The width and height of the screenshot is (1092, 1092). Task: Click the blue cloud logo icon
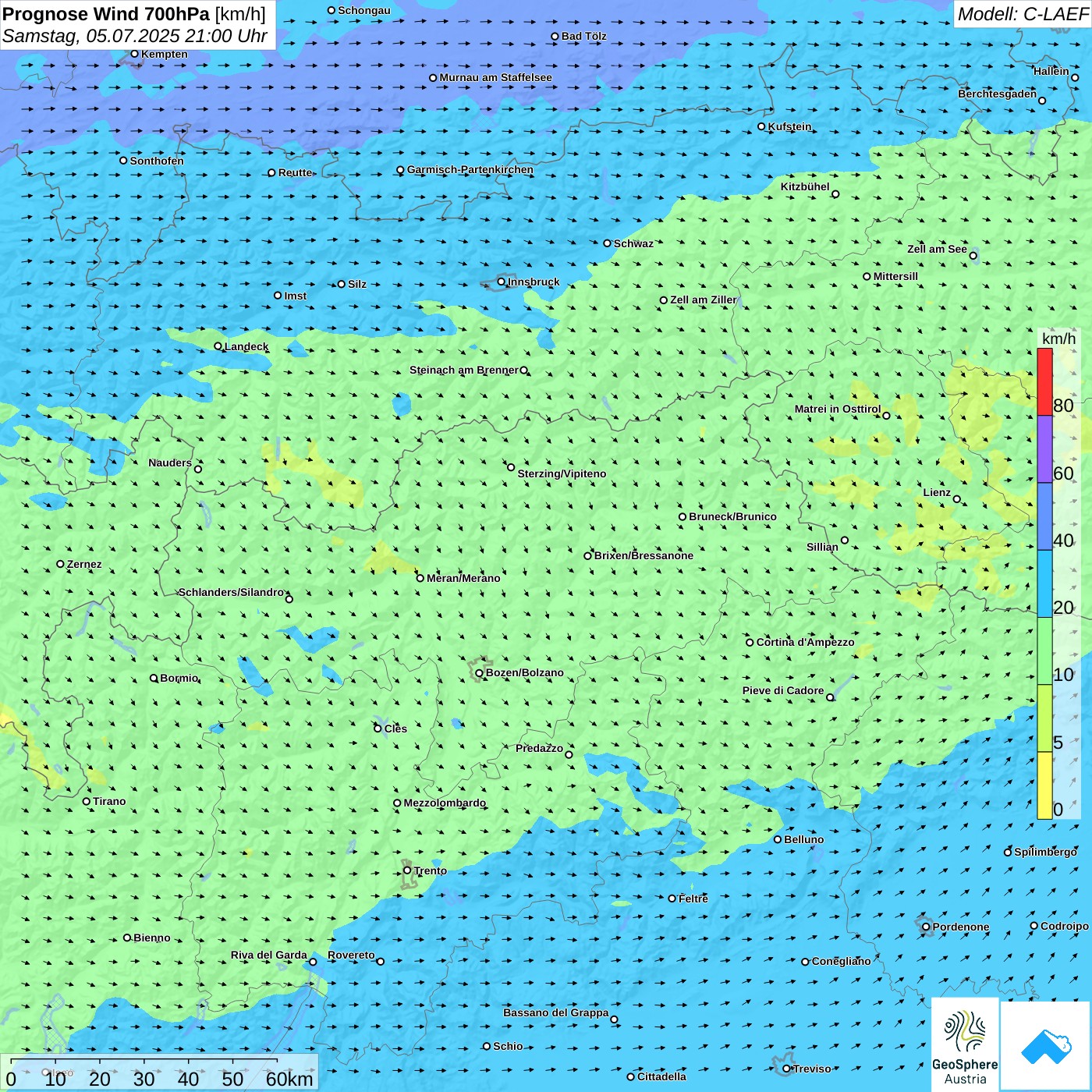click(1045, 1044)
